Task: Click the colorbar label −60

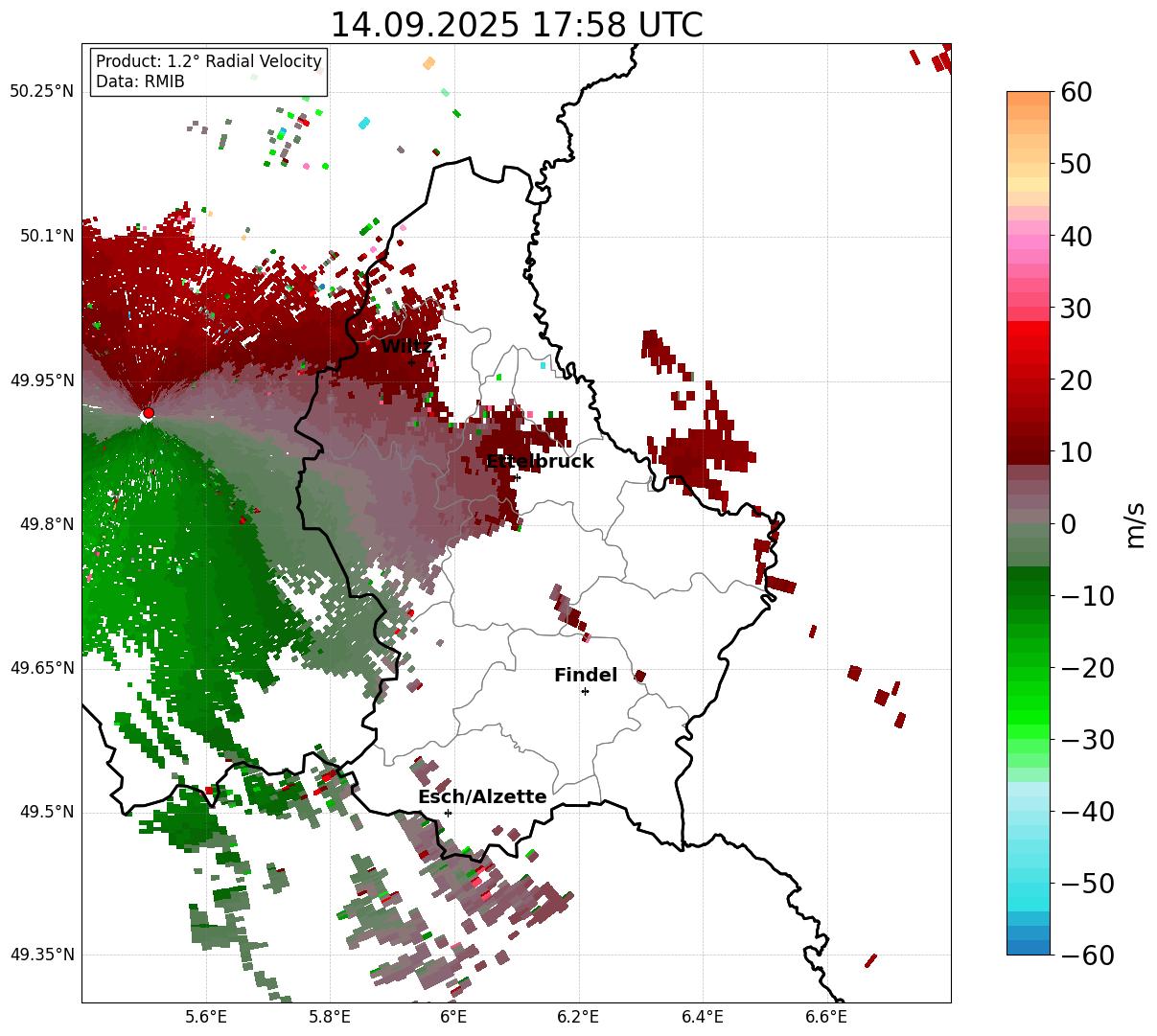Action: pos(1087,955)
